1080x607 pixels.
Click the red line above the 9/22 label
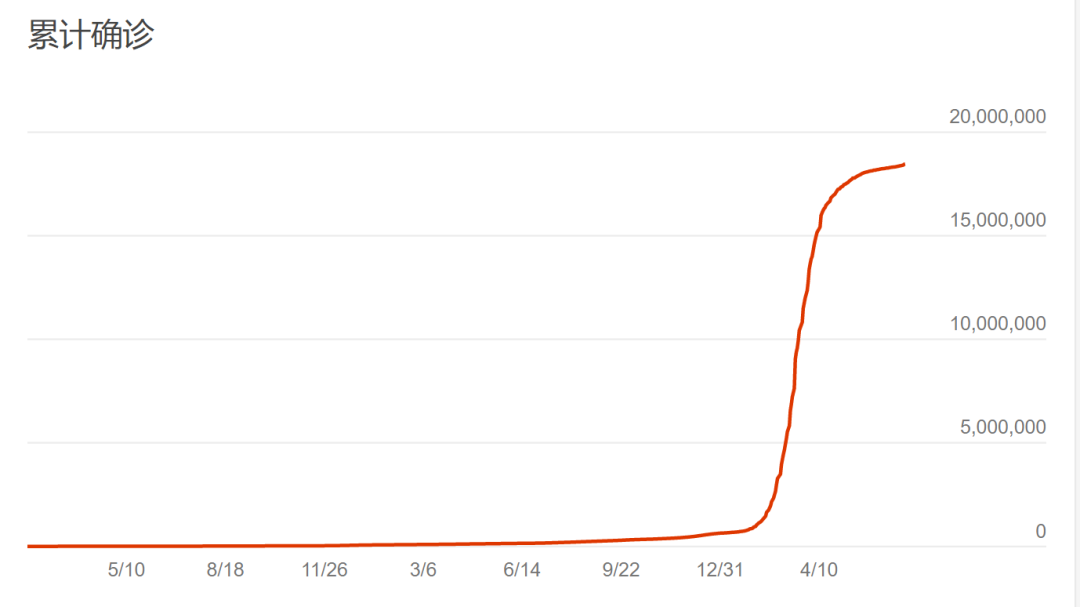pyautogui.click(x=621, y=540)
